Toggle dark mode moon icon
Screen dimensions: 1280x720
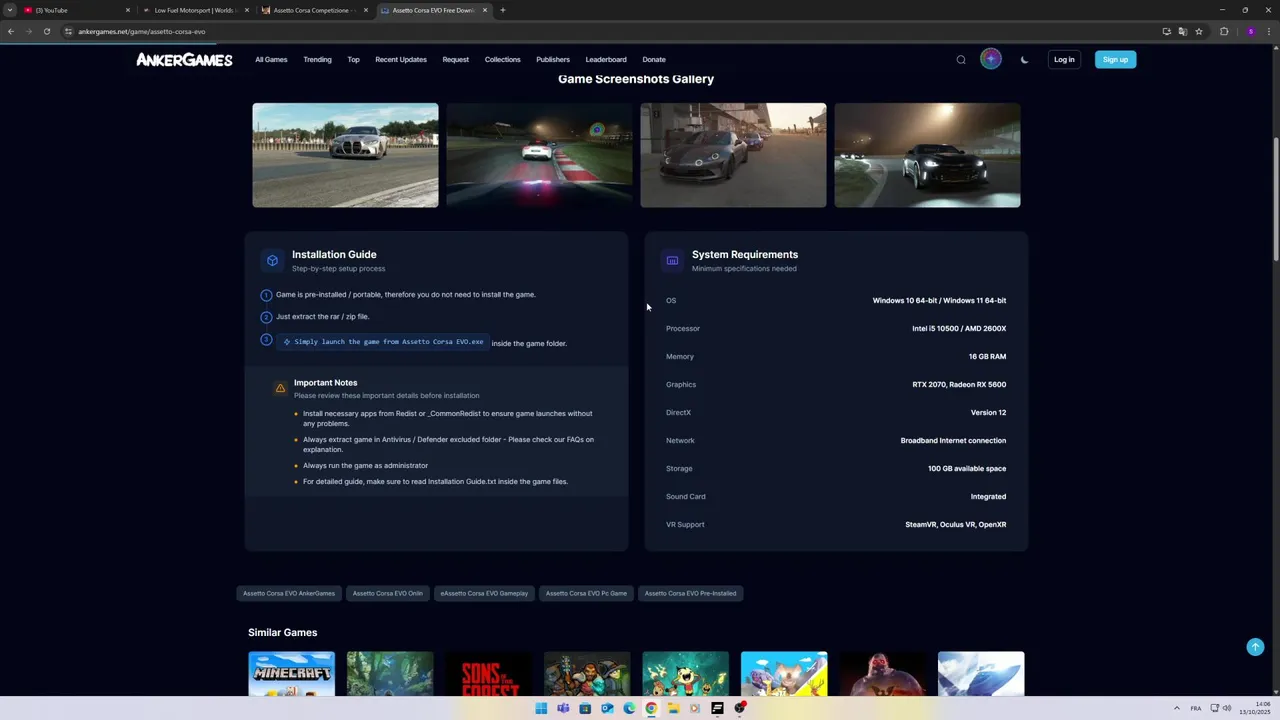point(1024,60)
